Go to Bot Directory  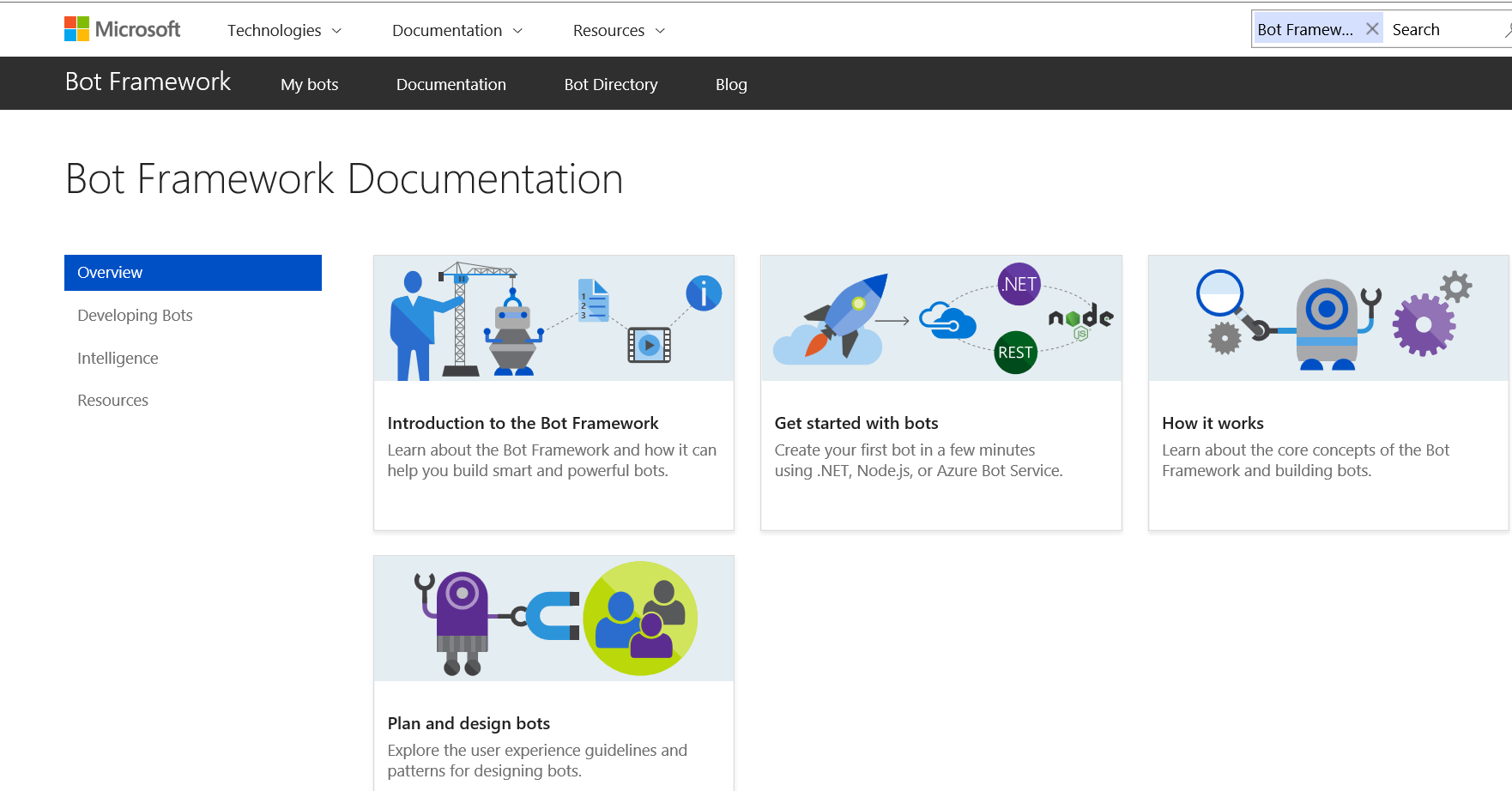610,84
